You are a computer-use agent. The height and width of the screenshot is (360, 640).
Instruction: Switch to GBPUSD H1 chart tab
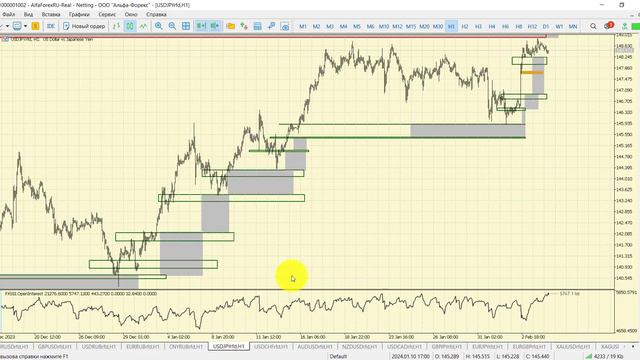pos(54,347)
